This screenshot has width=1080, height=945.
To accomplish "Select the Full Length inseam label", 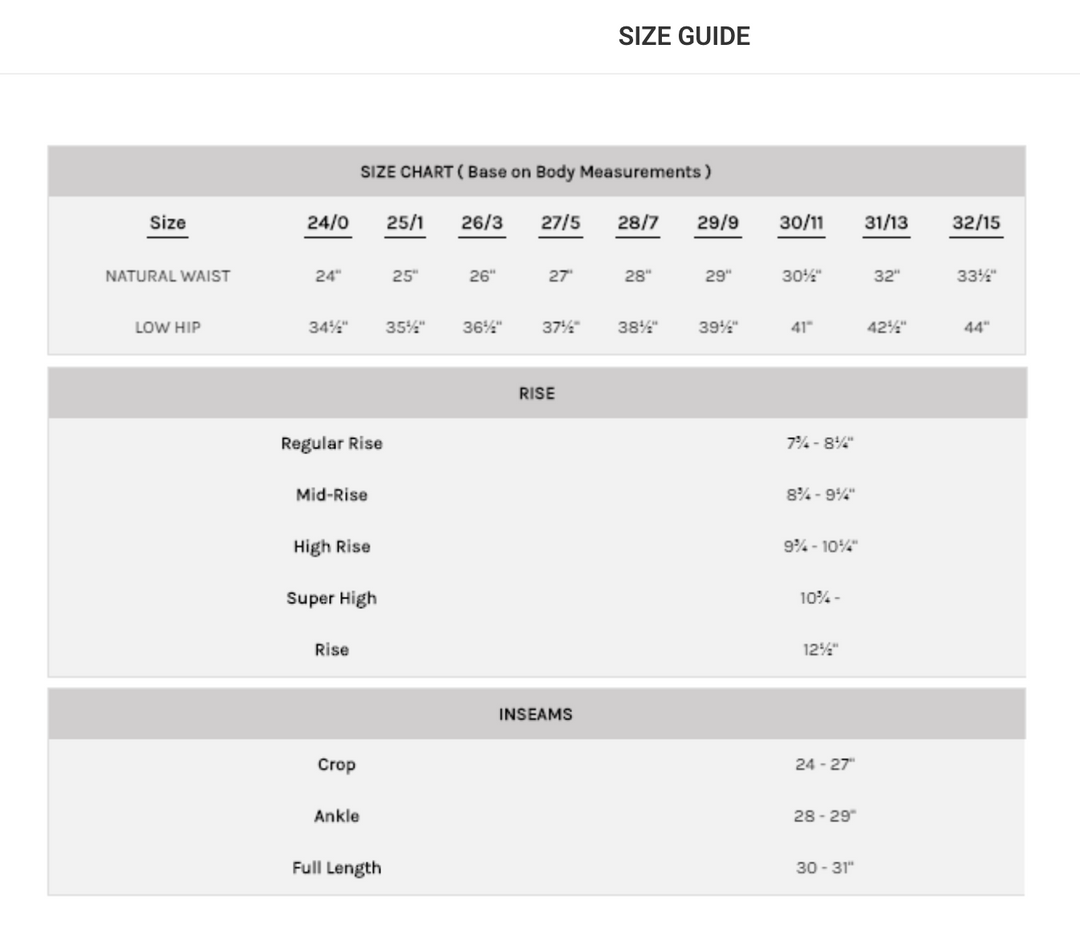I will 337,868.
